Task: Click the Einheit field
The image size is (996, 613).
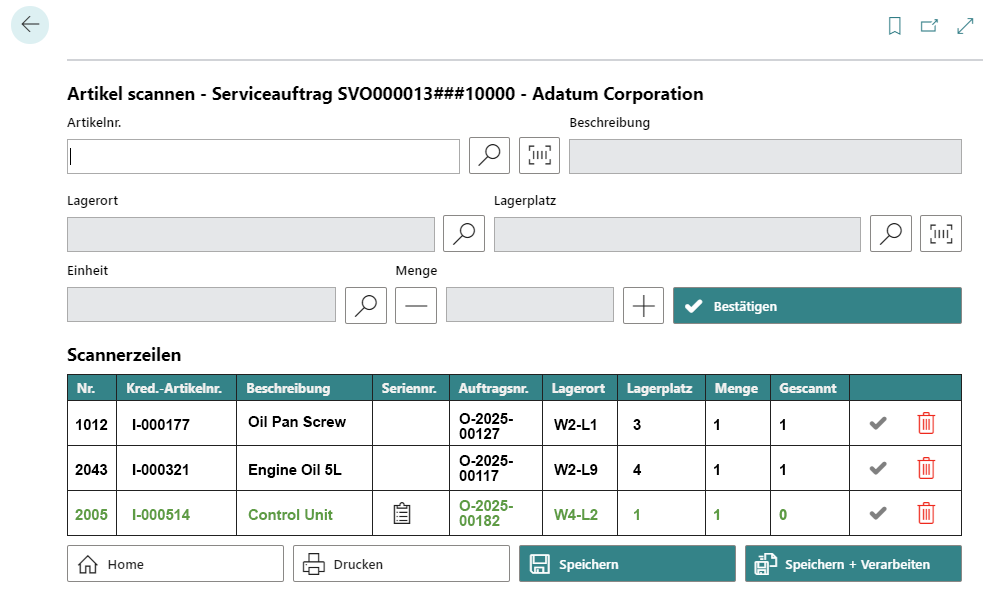Action: (x=201, y=304)
